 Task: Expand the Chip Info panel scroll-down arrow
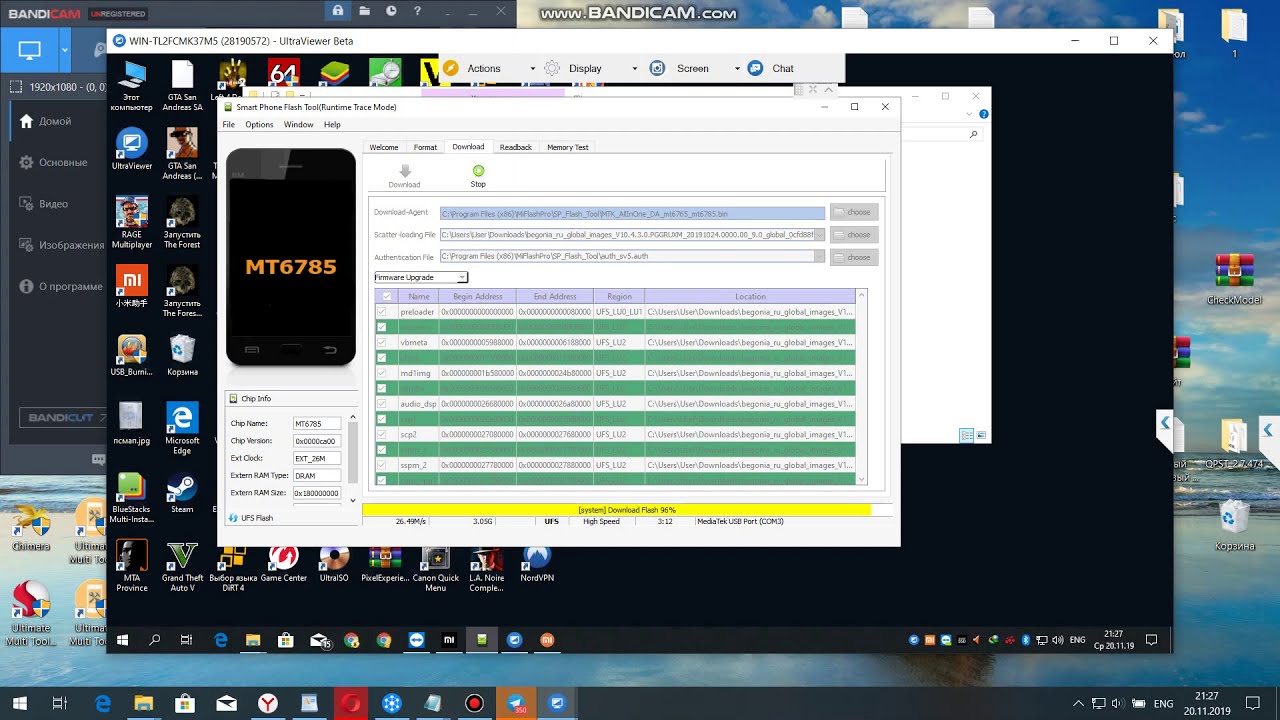point(352,500)
